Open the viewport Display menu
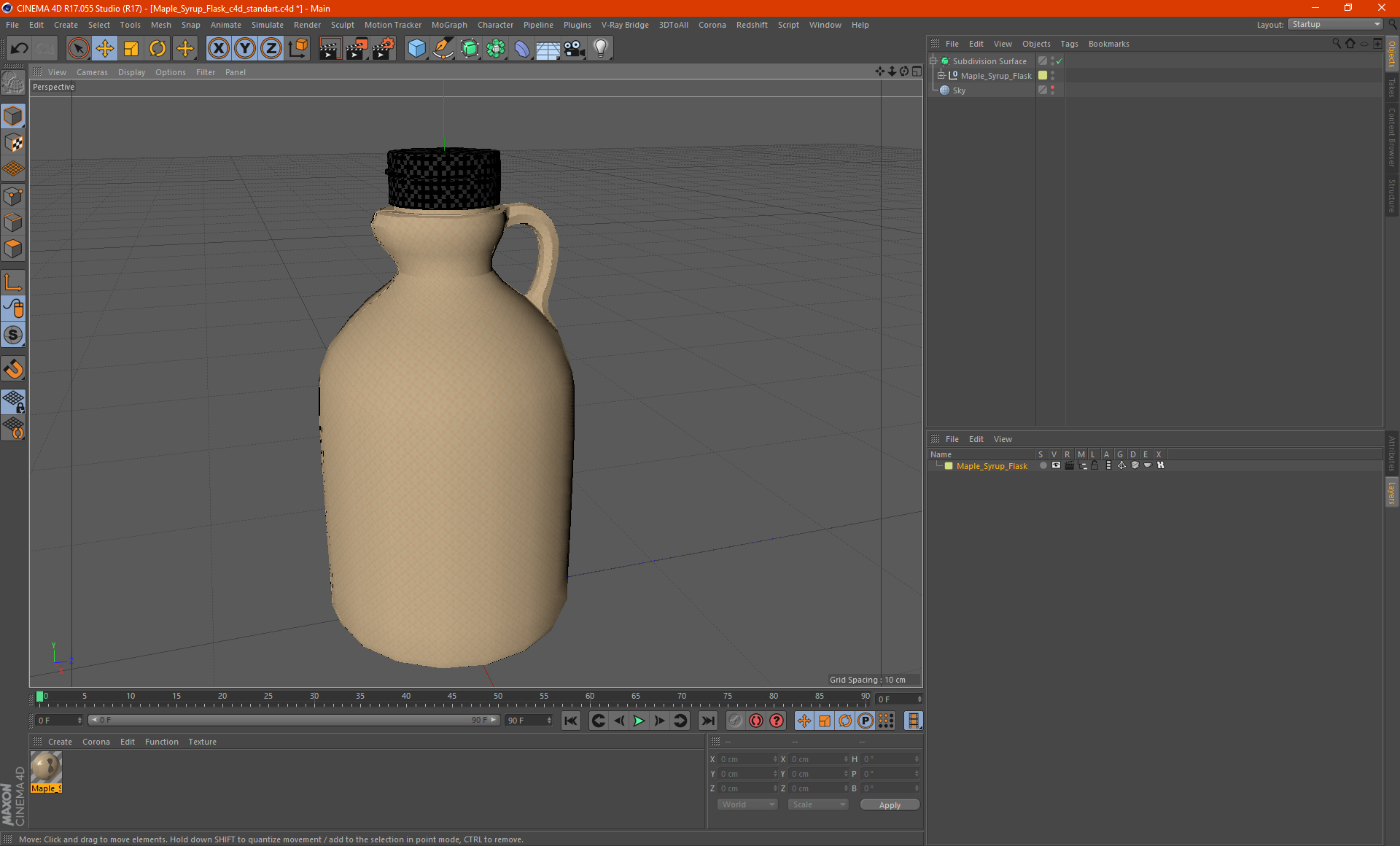 [131, 72]
